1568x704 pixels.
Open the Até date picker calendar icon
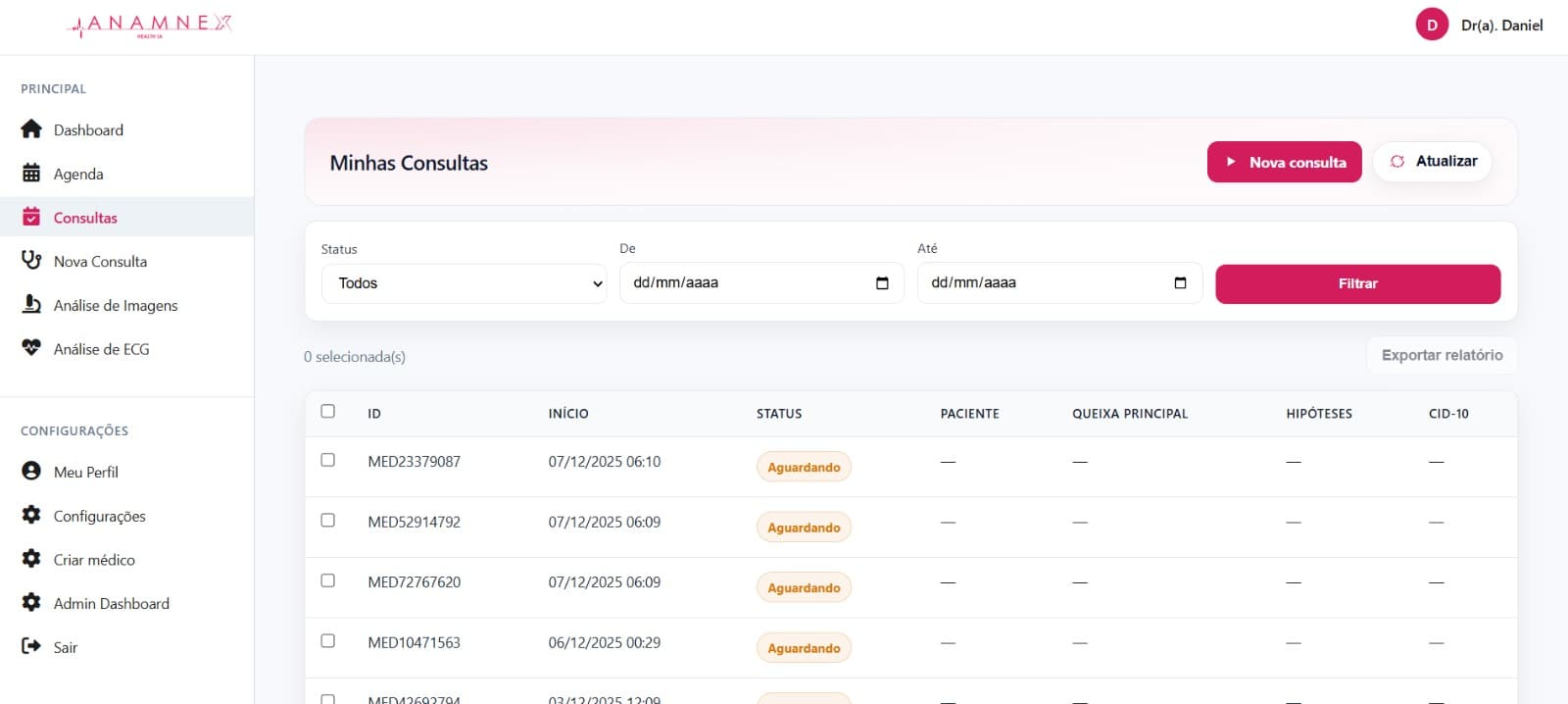[x=1180, y=283]
